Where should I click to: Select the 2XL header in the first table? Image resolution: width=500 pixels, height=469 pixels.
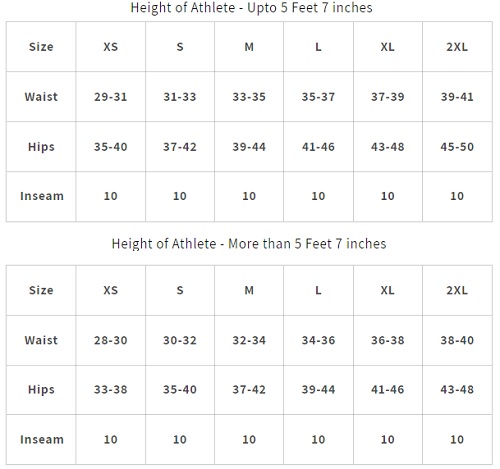tap(457, 47)
